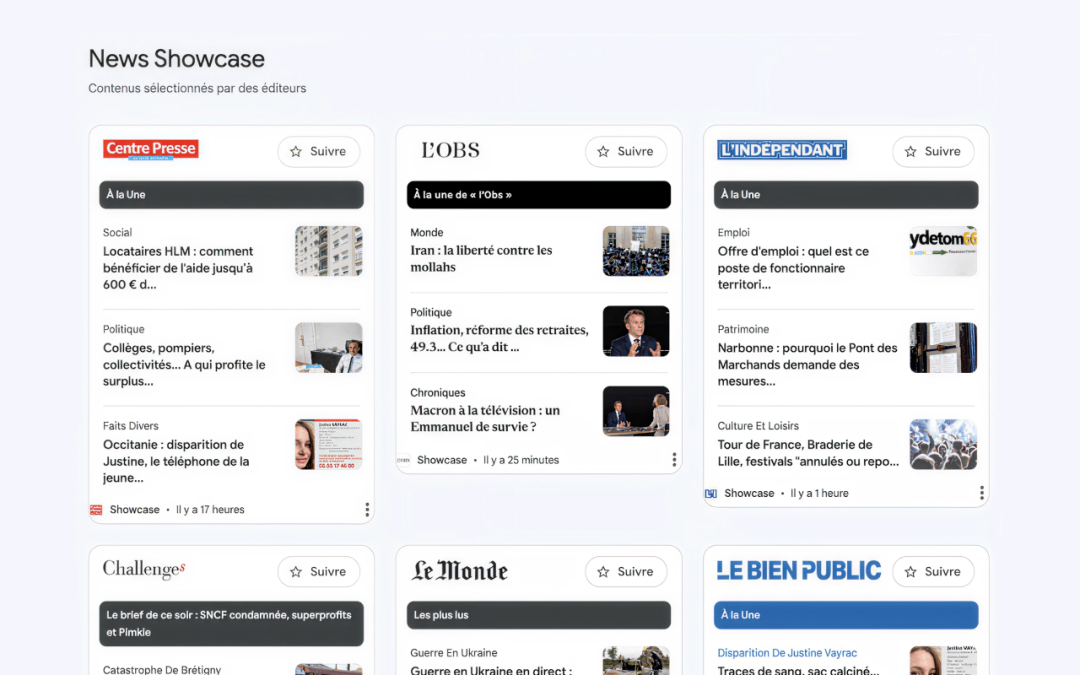Open L'Indépendant publisher logo
The width and height of the screenshot is (1080, 675).
[x=782, y=150]
